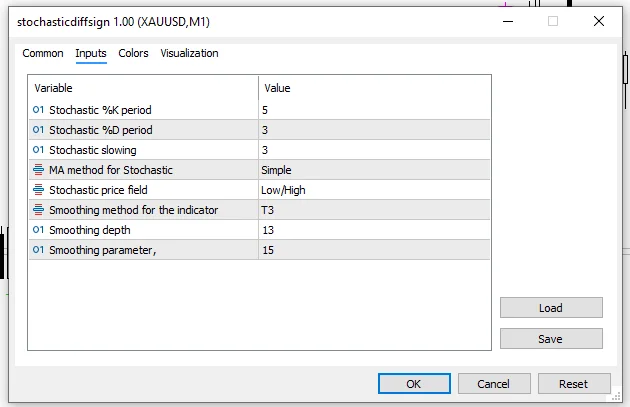Select the 'Stochastic slowing' variable name
Viewport: 630px width, 407px height.
tap(93, 150)
